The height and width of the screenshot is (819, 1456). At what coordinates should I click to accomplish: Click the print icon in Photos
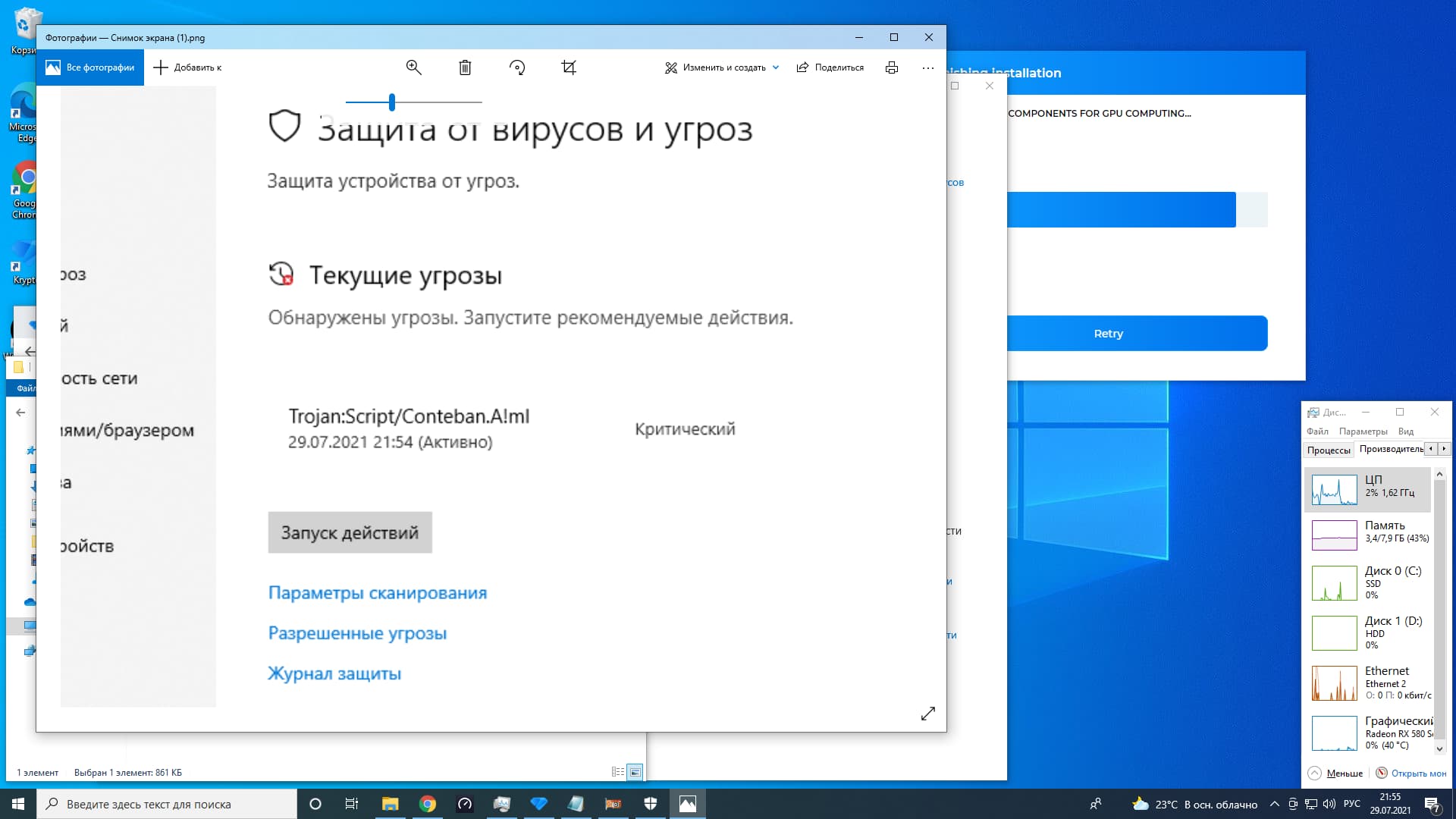[892, 67]
